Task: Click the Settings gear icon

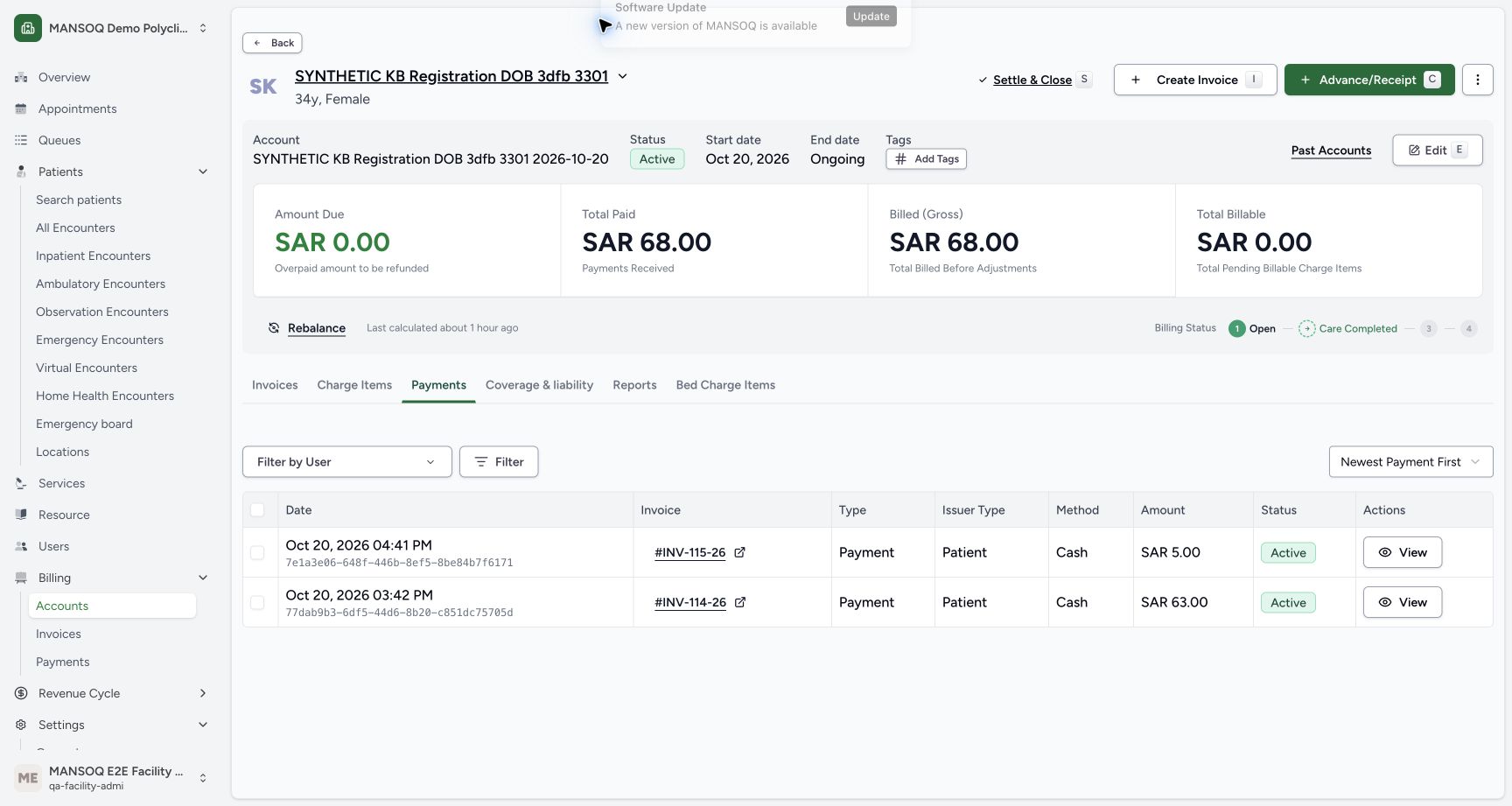Action: 21,725
